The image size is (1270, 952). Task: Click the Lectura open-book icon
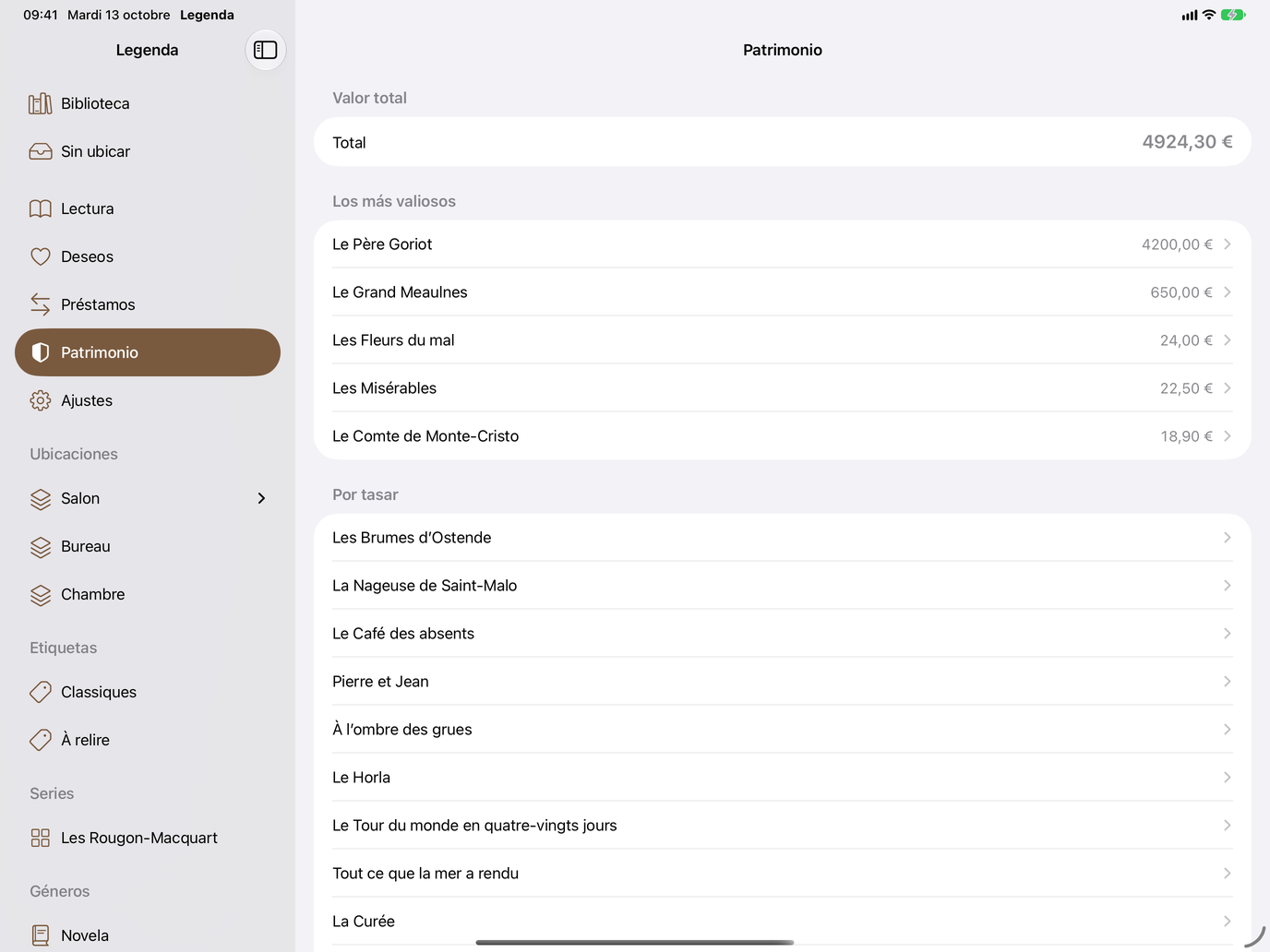[x=41, y=208]
